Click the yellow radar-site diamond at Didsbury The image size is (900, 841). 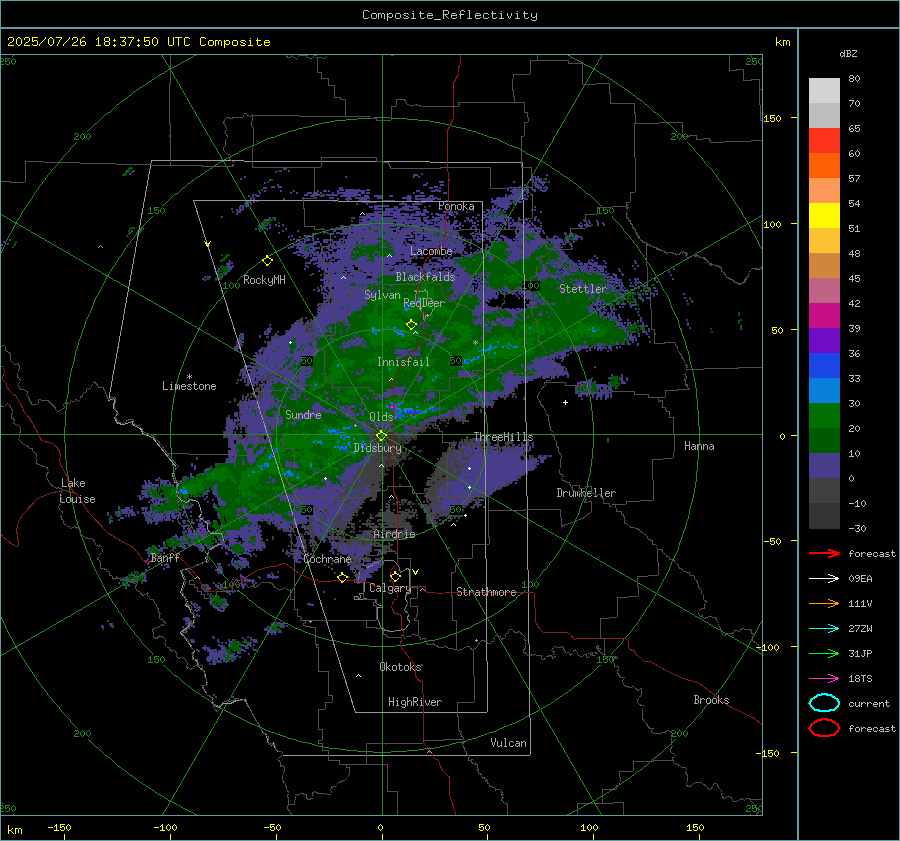tap(381, 436)
